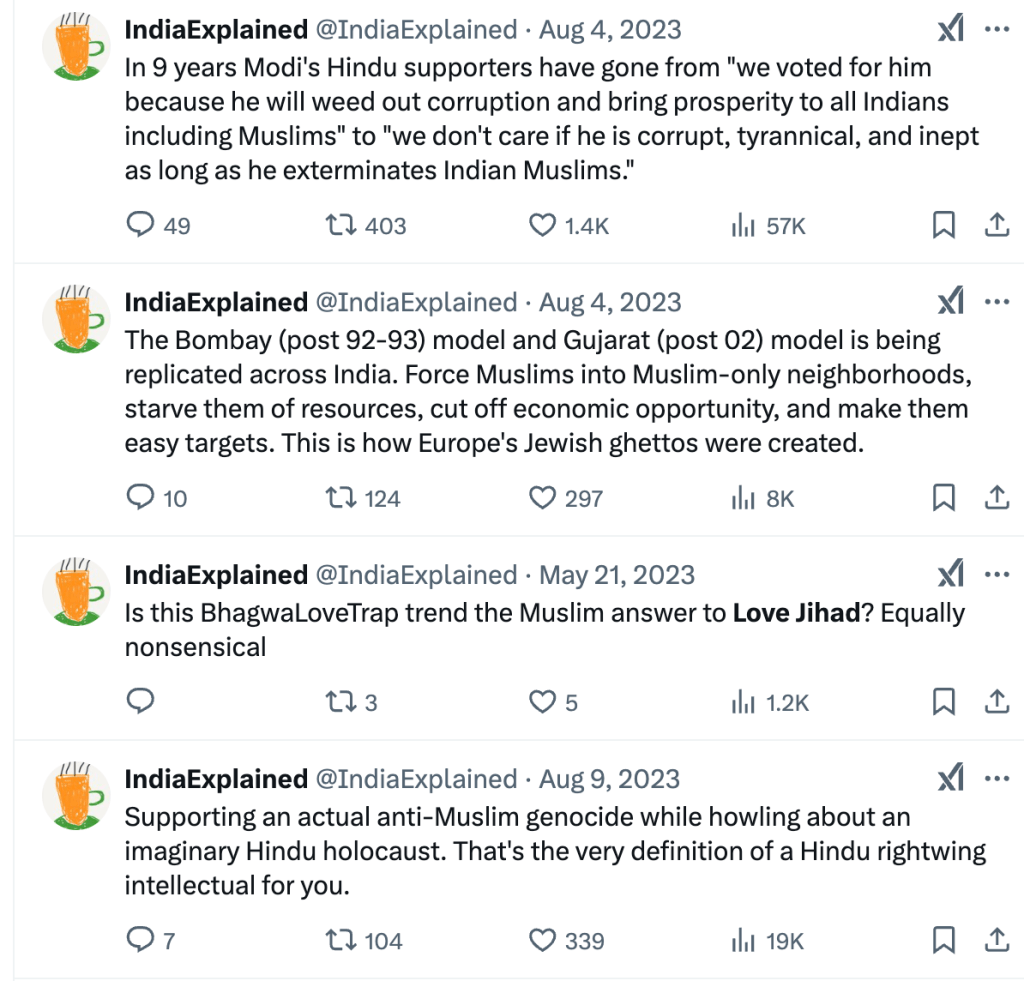The height and width of the screenshot is (981, 1024).
Task: Open @IndiaExplained handle on Bombay model tweet
Action: 416,302
